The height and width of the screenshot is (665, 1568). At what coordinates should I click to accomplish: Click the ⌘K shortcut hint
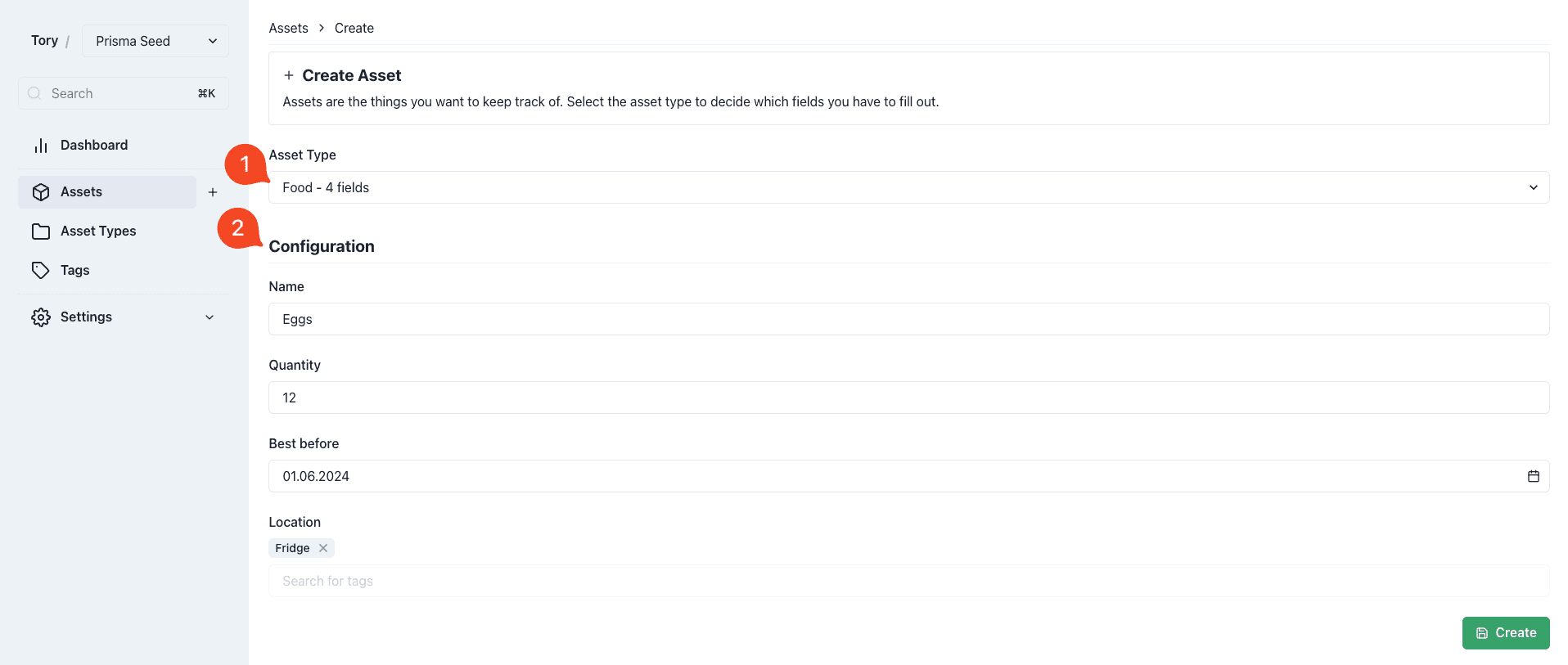(206, 93)
